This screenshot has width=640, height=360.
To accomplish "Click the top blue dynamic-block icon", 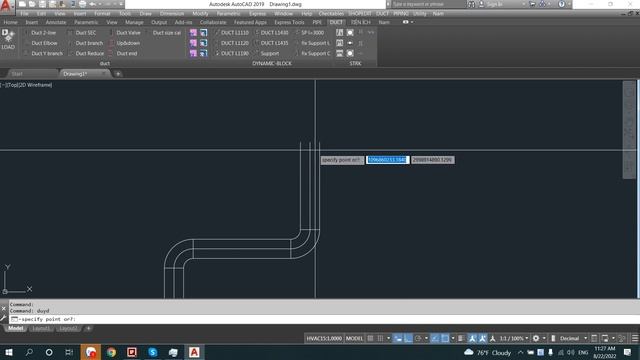I will pos(203,33).
